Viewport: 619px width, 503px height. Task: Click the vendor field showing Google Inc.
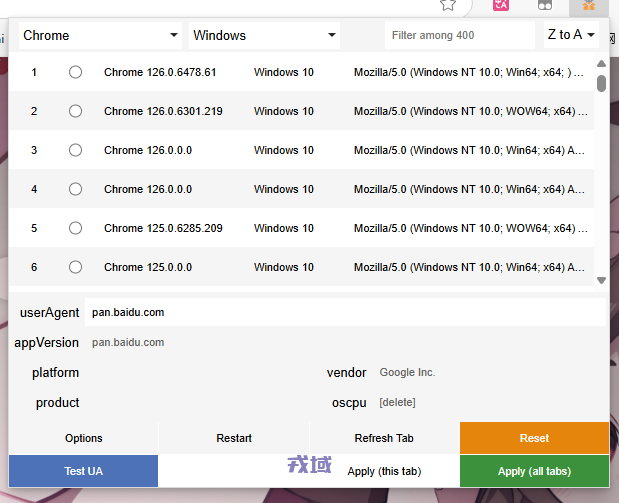pos(491,372)
